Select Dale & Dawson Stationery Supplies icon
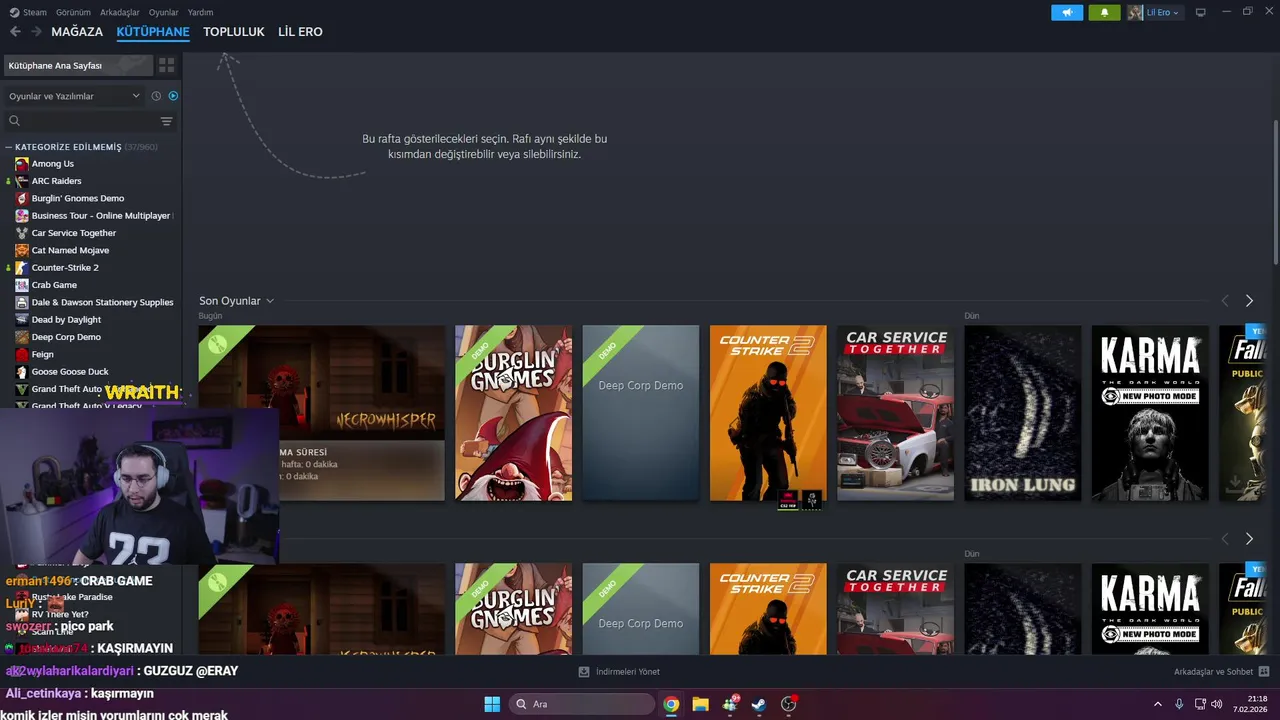Screen dimensions: 1280x720 [22, 302]
